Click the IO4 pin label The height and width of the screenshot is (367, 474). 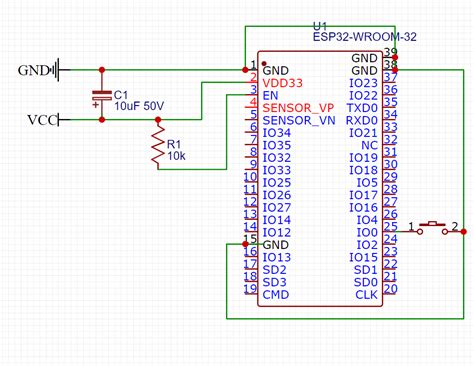pyautogui.click(x=367, y=220)
